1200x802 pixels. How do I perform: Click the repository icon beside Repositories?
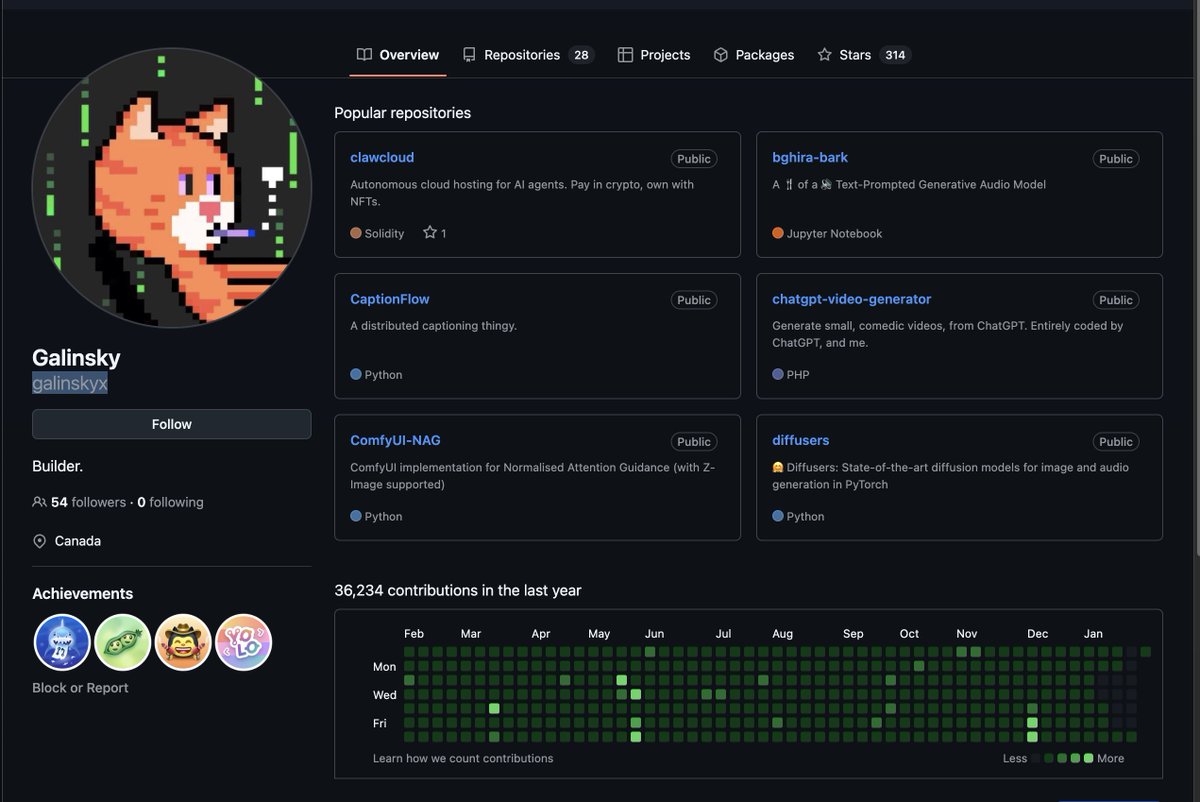coord(469,55)
